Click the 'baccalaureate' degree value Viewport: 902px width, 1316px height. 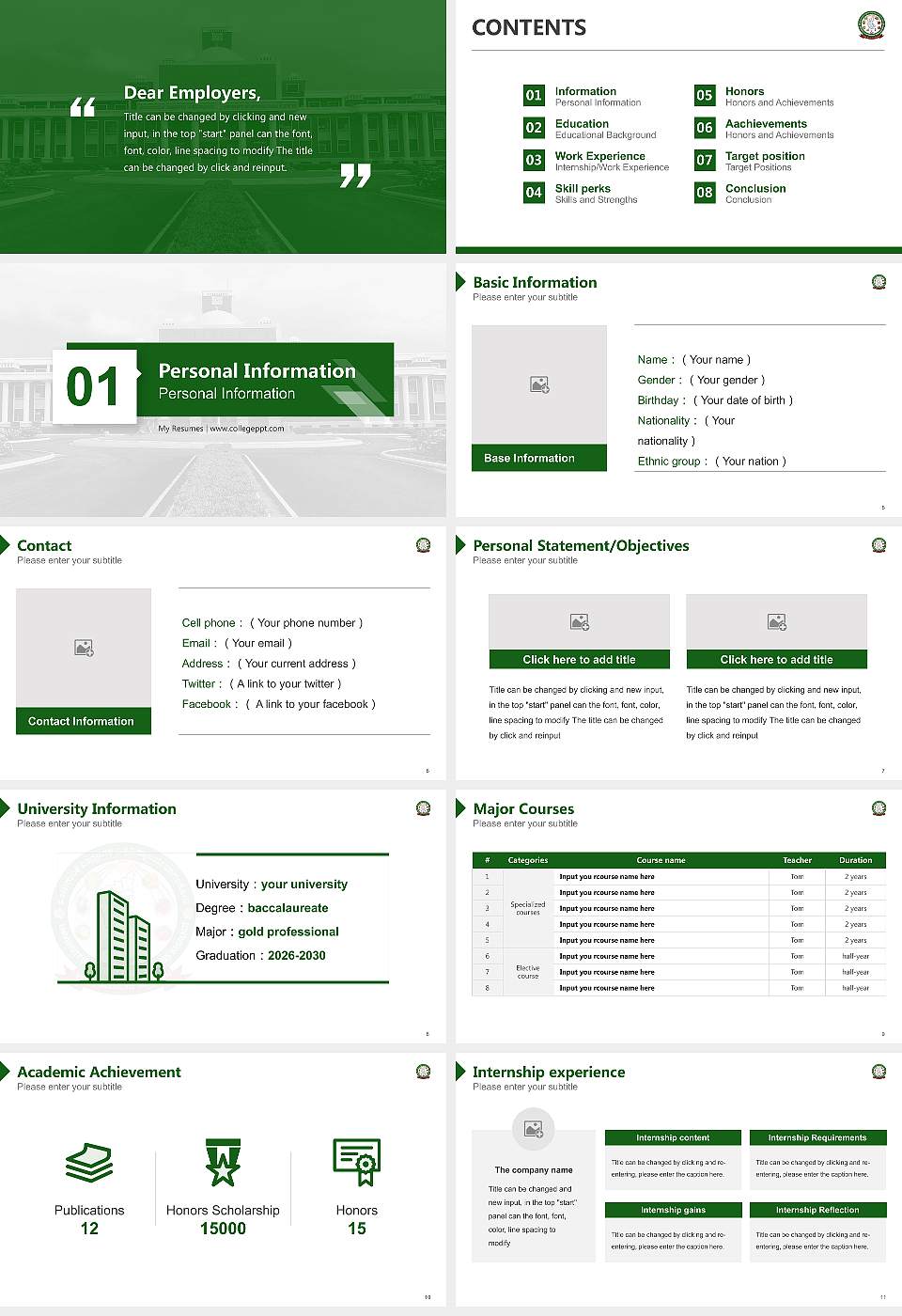point(288,908)
